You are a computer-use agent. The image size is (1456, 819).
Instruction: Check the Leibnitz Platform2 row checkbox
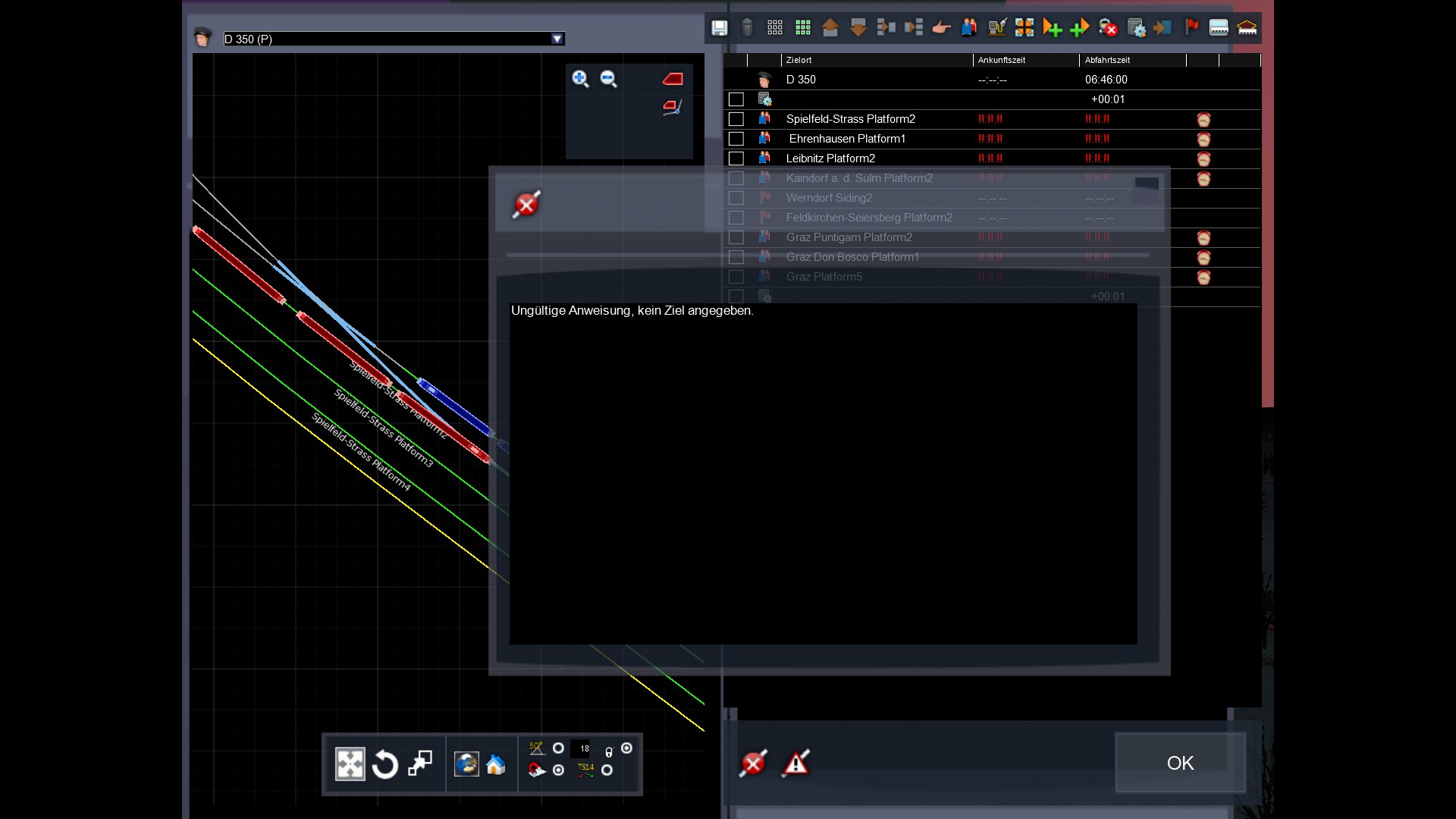(x=736, y=158)
